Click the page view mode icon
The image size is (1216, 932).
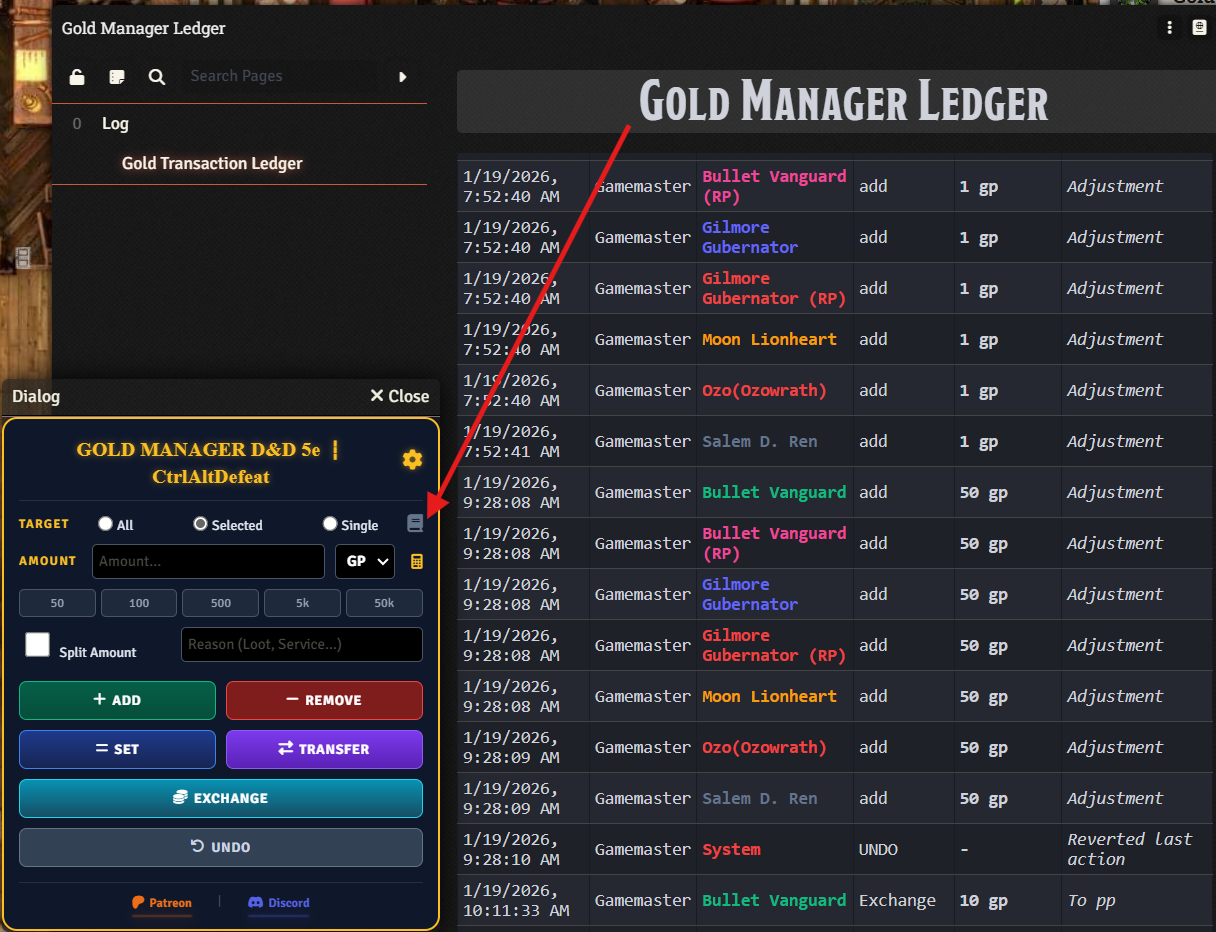[x=117, y=77]
